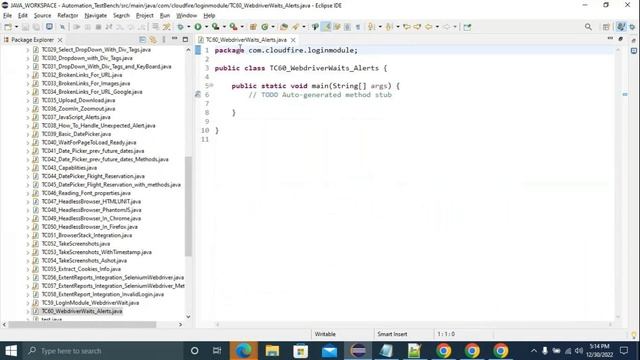Toggle Show Whitespace Characters button
Screen dimensions: 640x360
coord(358,27)
